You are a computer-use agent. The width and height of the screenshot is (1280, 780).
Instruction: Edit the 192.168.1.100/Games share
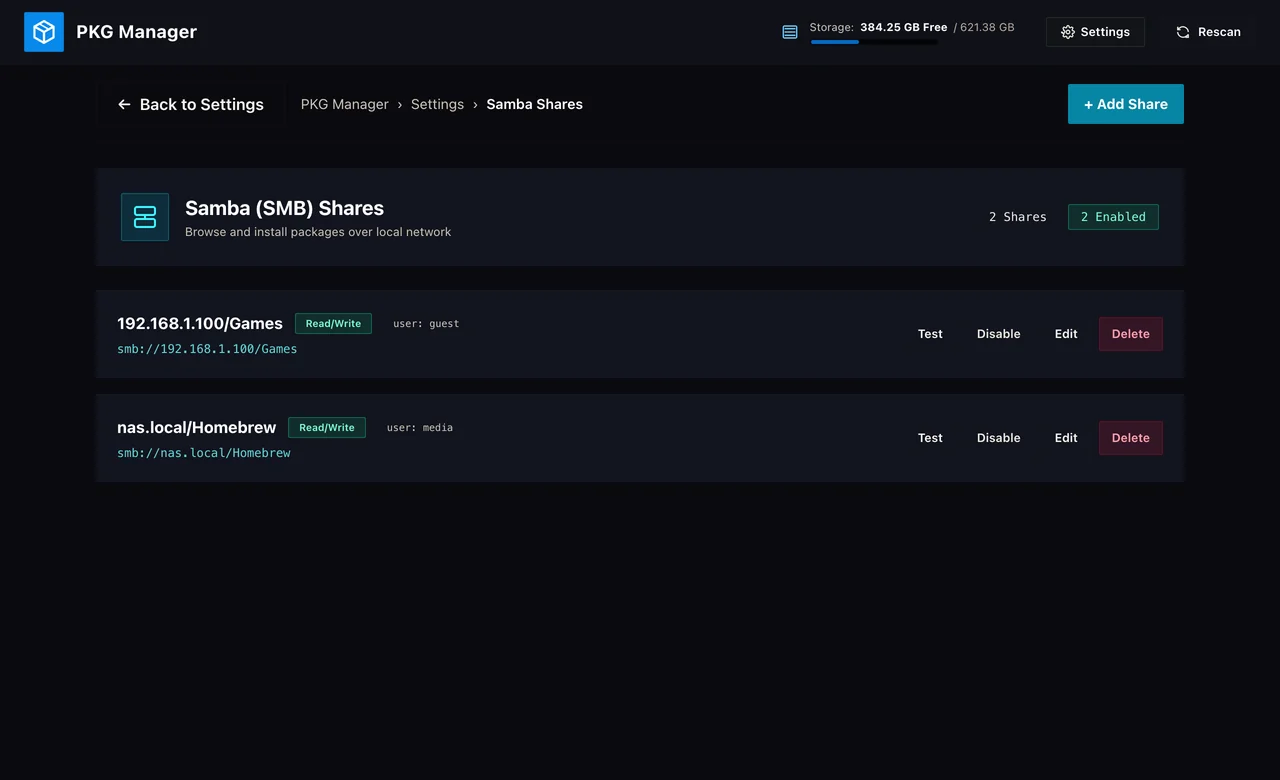click(1066, 334)
